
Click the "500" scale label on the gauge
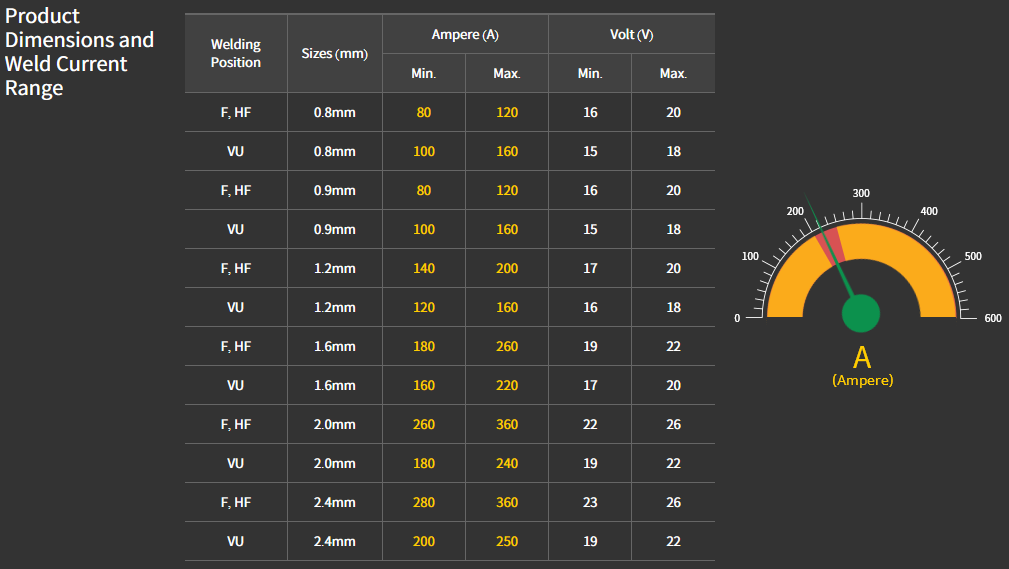973,256
